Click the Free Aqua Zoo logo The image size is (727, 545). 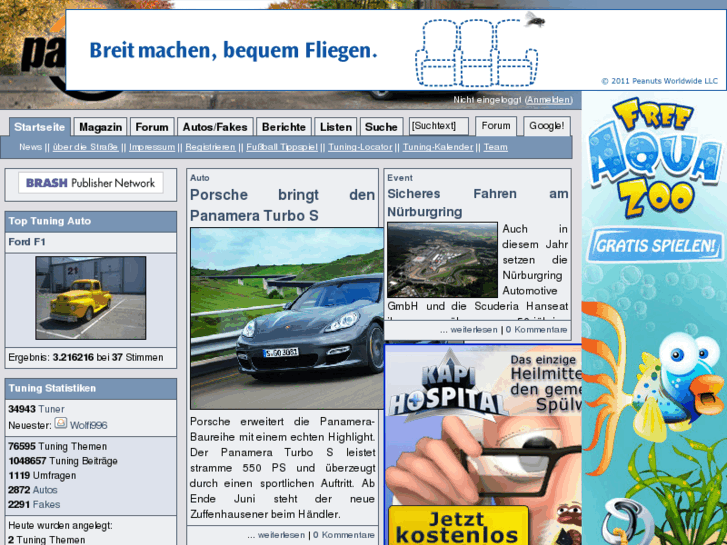pos(654,158)
